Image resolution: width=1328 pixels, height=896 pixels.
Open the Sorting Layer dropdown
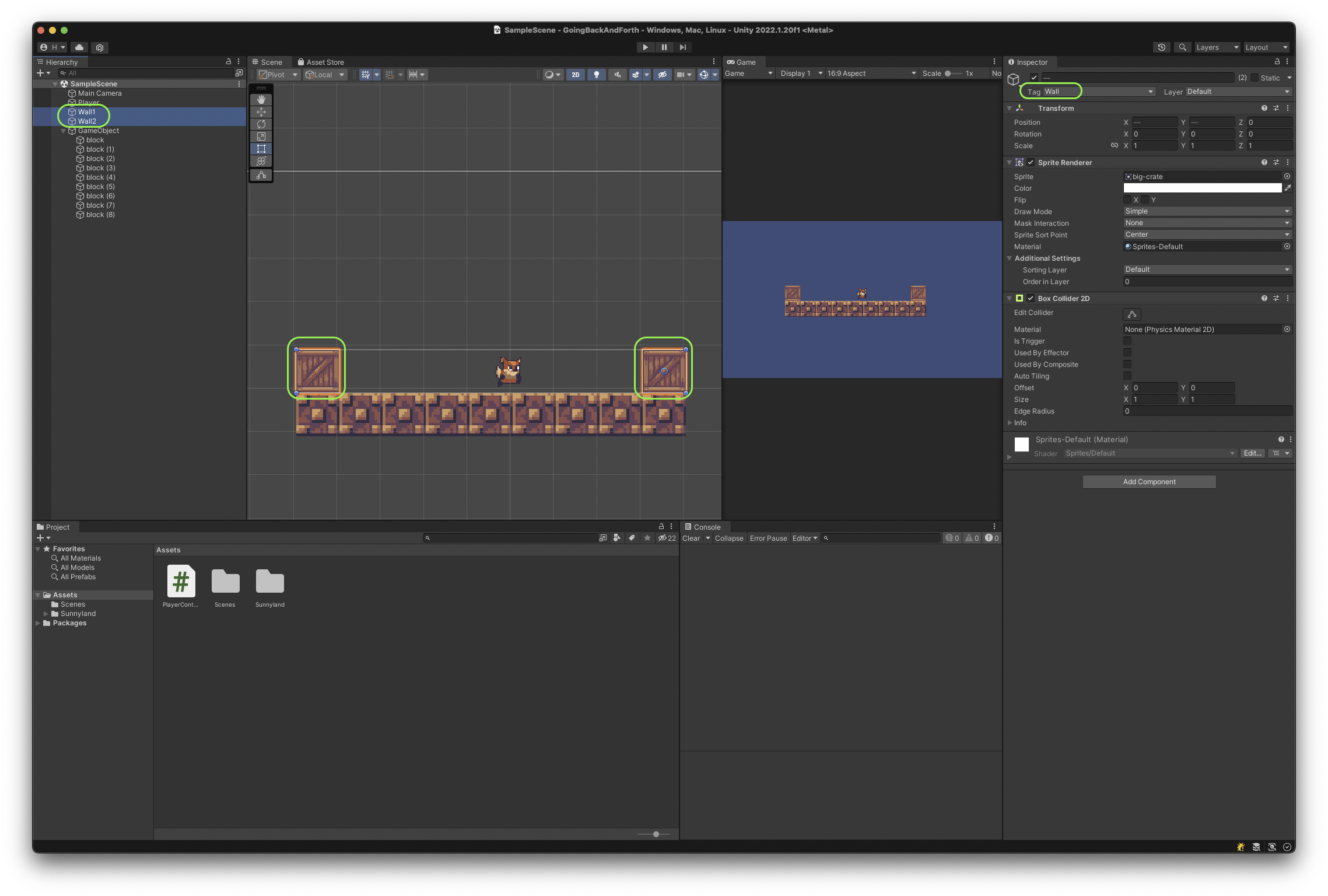1207,269
